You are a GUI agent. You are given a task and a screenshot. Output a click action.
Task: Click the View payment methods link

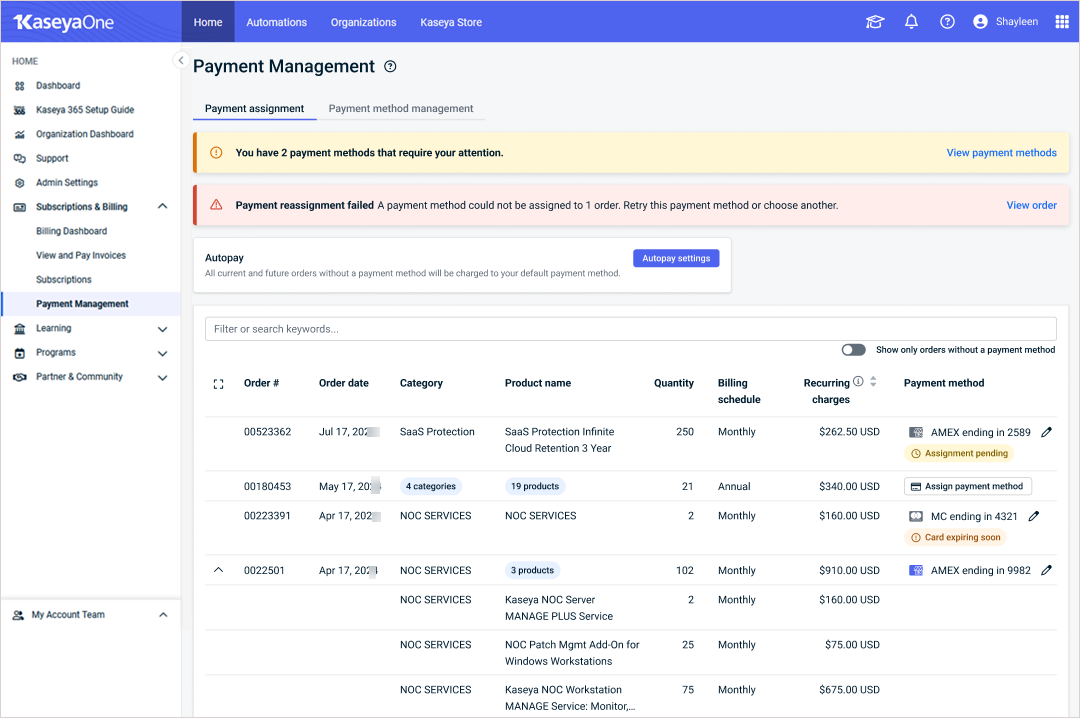[x=1001, y=152]
